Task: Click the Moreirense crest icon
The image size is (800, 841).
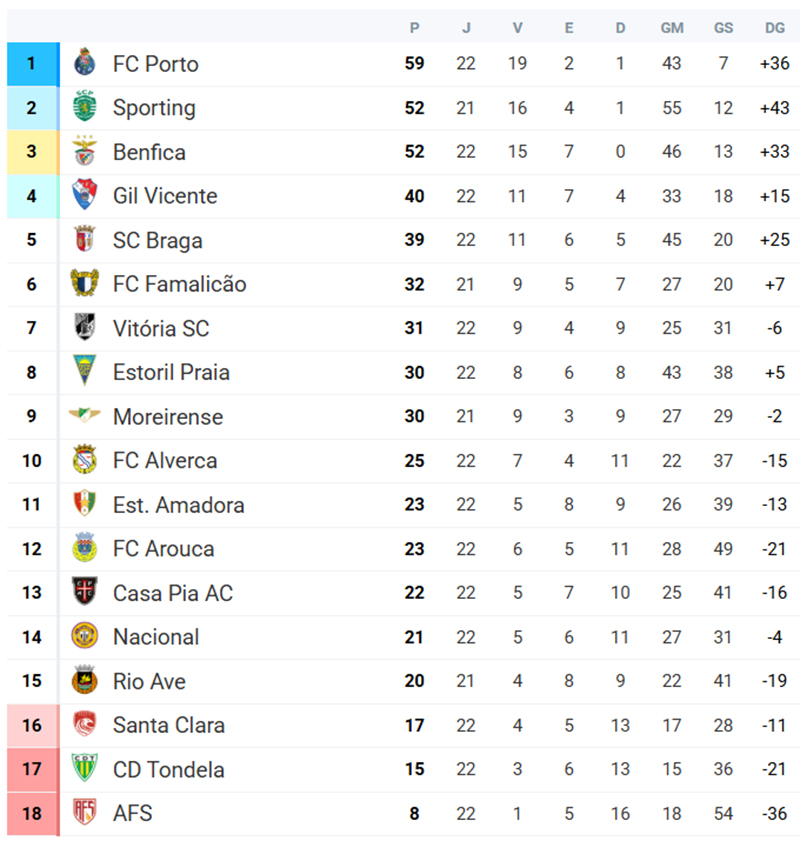Action: 85,416
